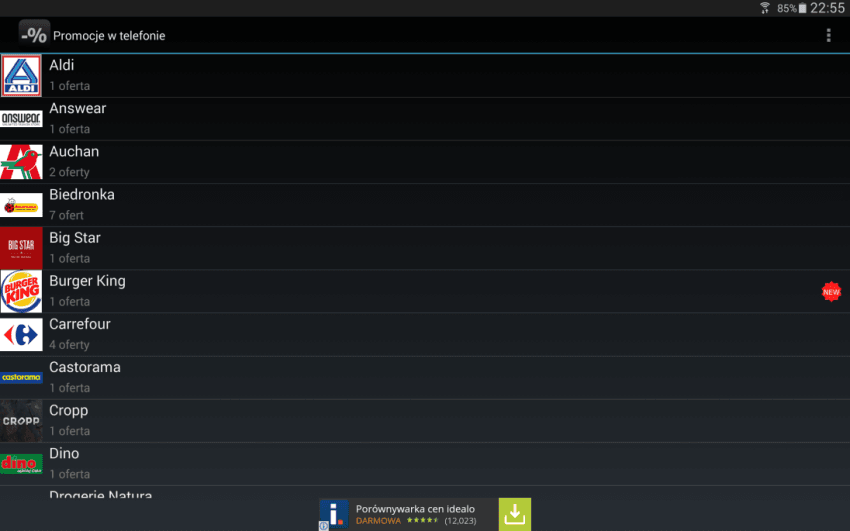This screenshot has width=850, height=531.
Task: Tap the -% app logo icon
Action: (34, 35)
